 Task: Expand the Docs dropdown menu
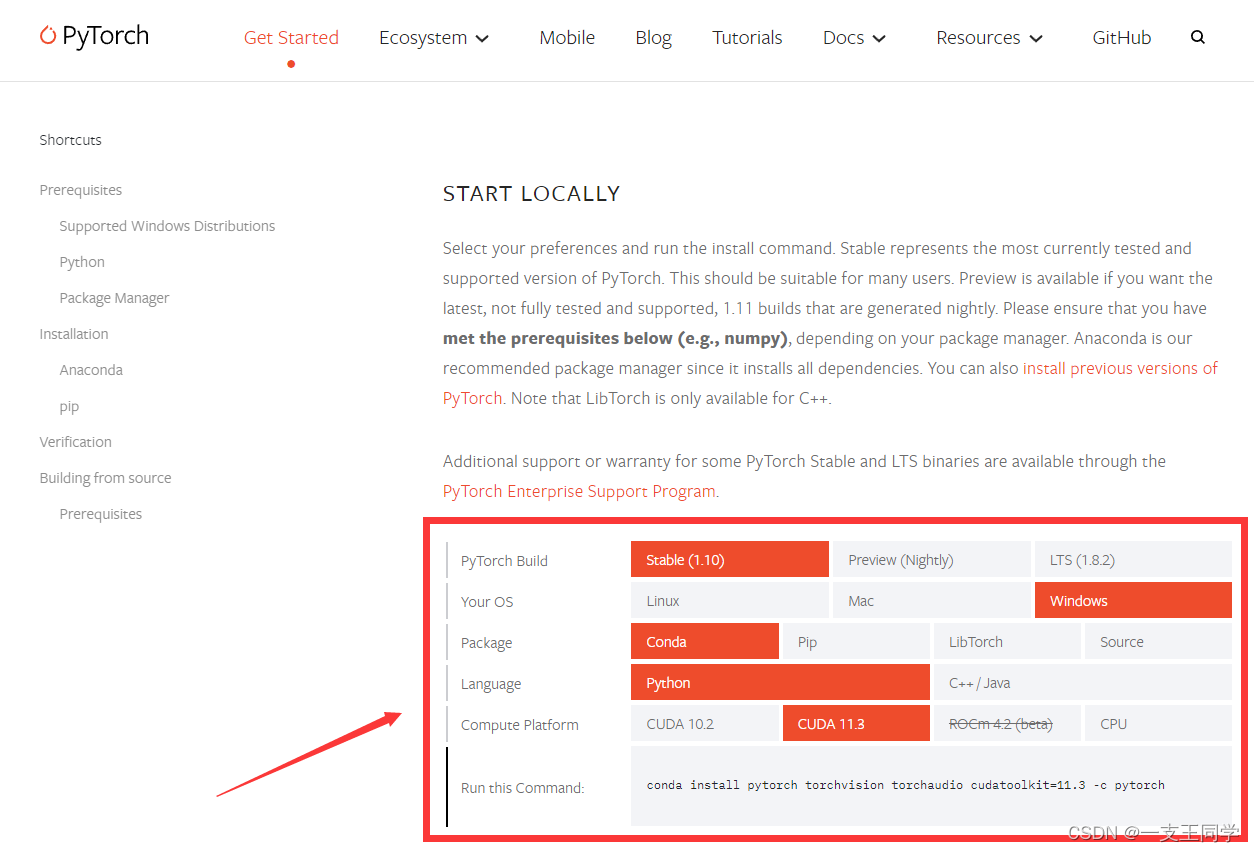854,38
